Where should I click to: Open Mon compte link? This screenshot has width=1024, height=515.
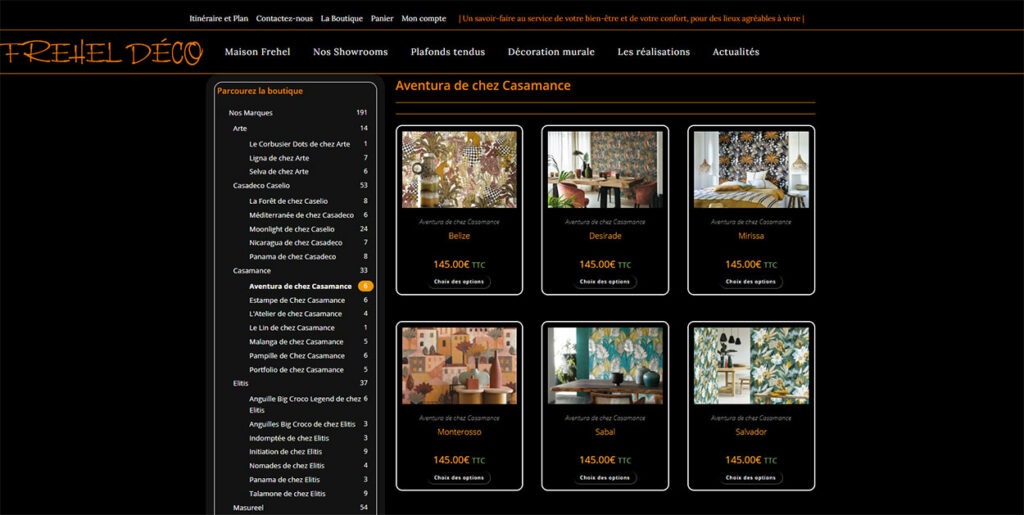pos(424,19)
